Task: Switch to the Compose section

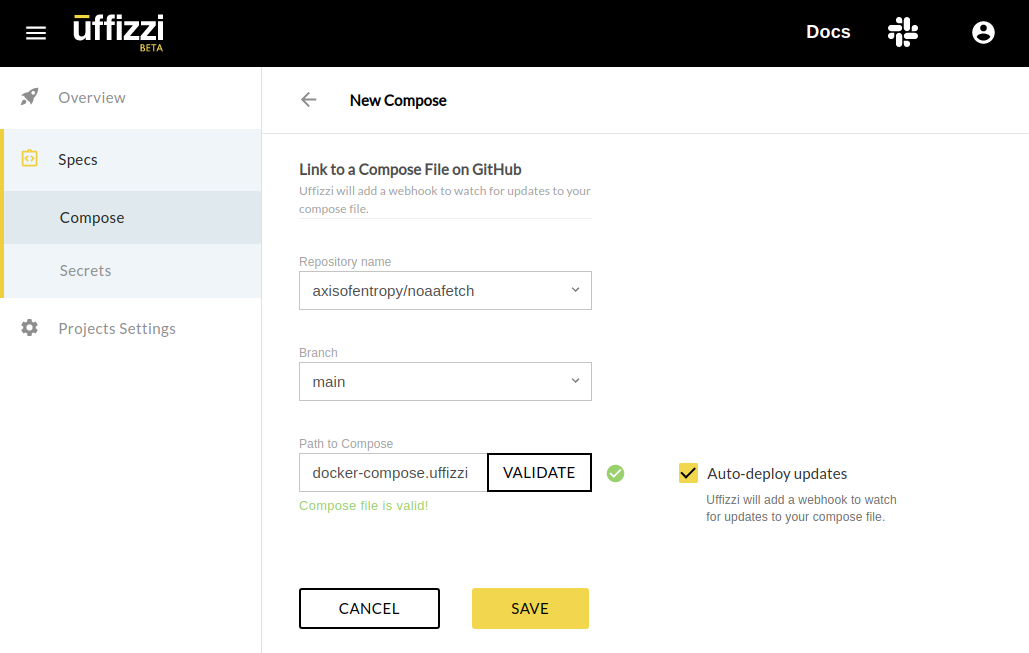Action: [91, 217]
